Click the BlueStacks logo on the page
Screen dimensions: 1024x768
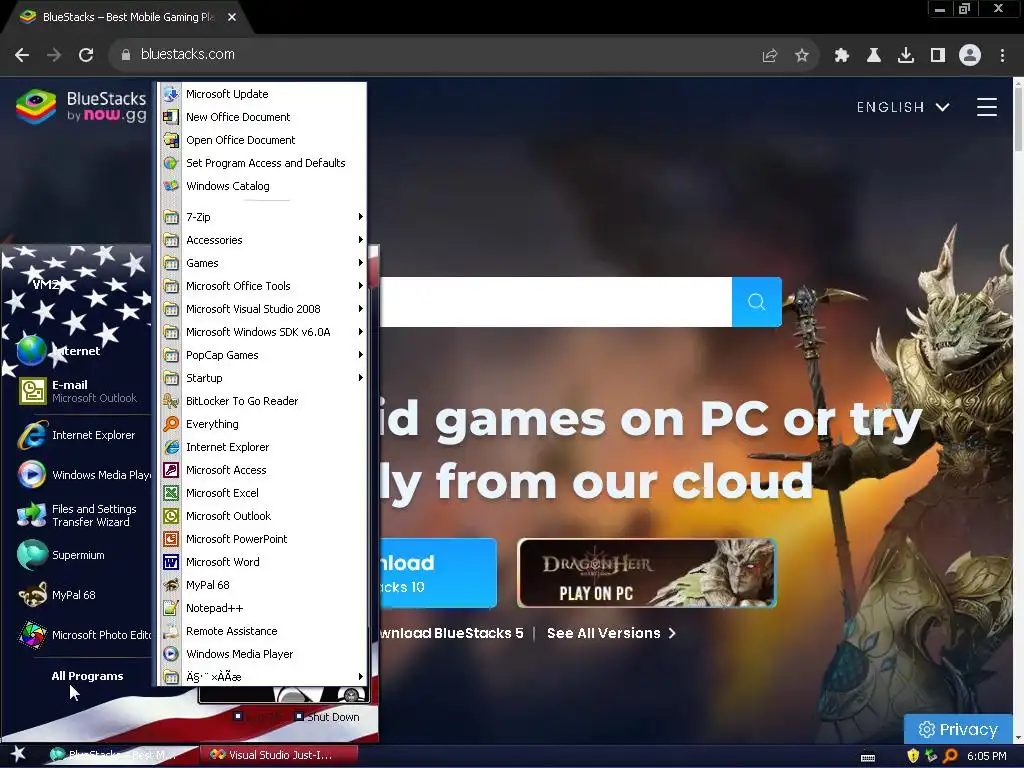(82, 106)
